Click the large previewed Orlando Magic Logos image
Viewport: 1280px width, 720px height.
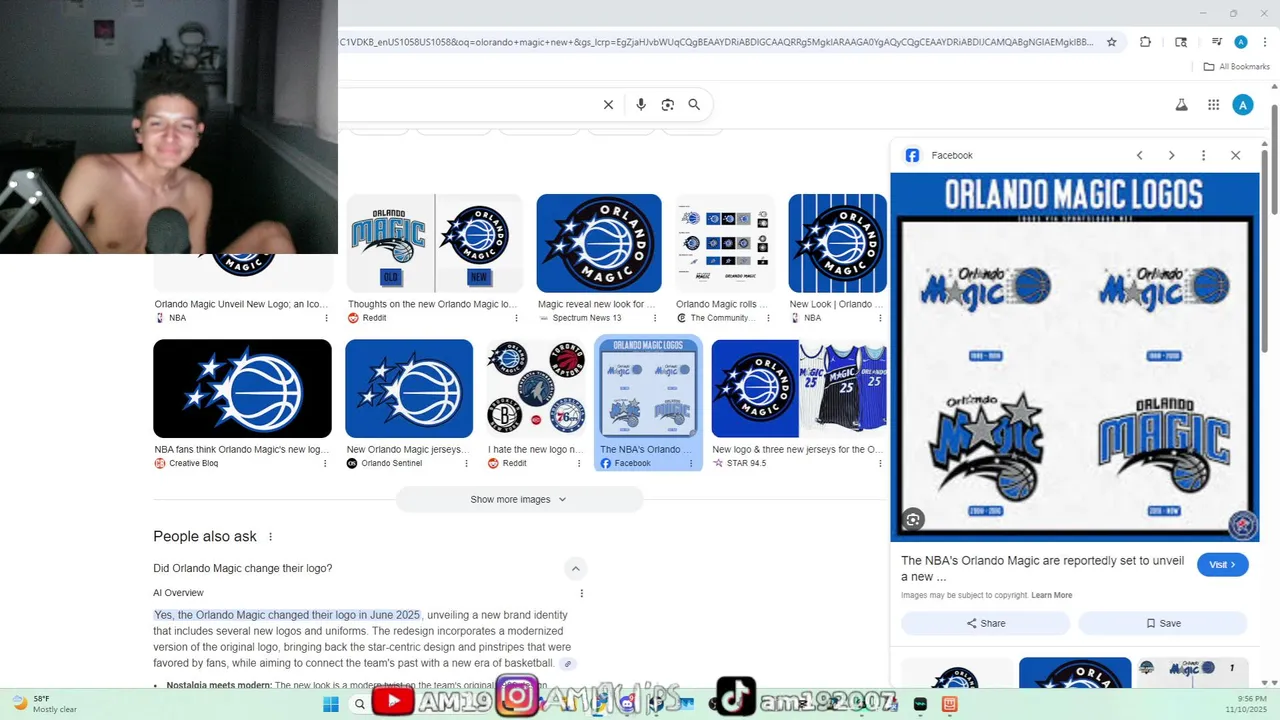coord(1074,357)
